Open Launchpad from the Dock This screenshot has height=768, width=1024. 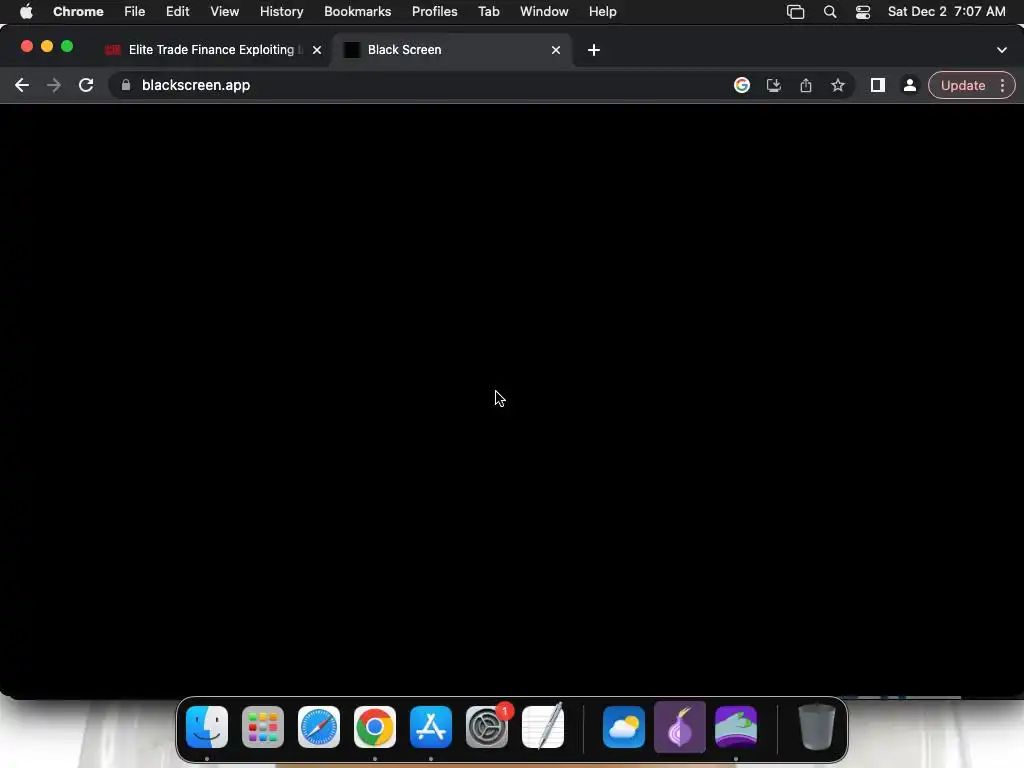click(263, 727)
